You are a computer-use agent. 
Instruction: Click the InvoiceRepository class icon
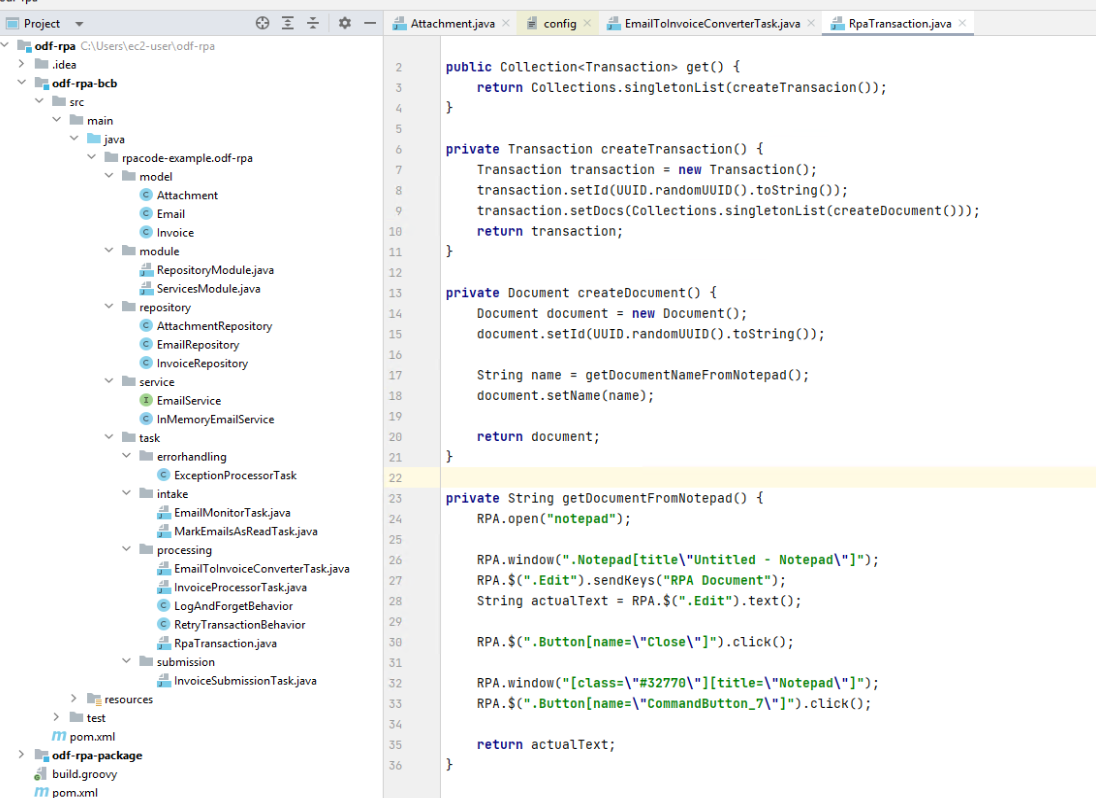[x=146, y=363]
